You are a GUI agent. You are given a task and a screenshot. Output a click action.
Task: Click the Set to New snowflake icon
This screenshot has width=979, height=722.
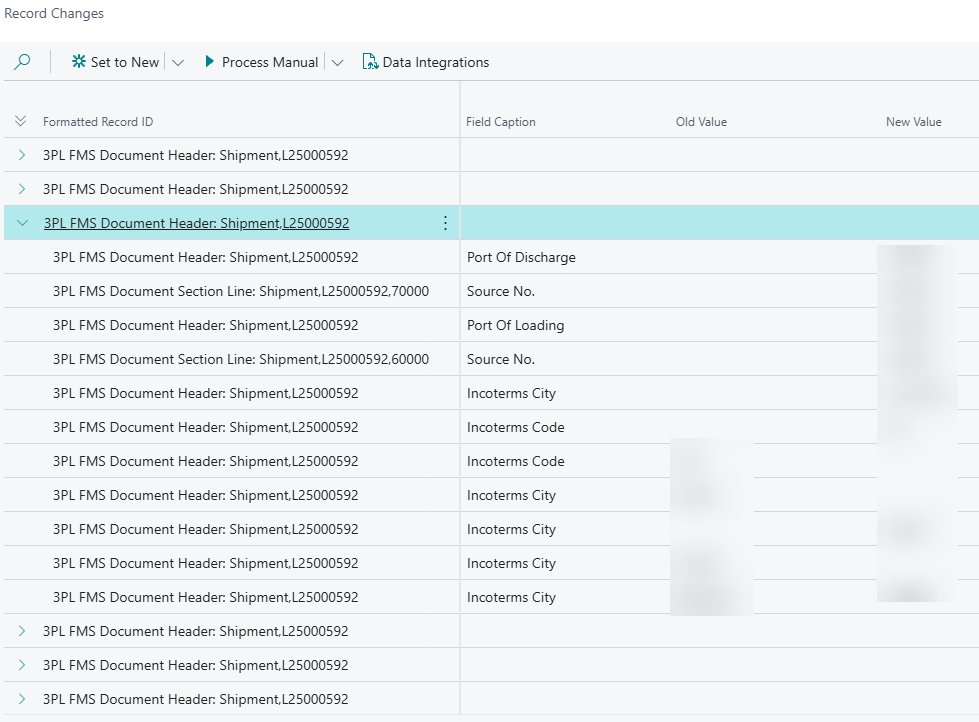pyautogui.click(x=79, y=61)
